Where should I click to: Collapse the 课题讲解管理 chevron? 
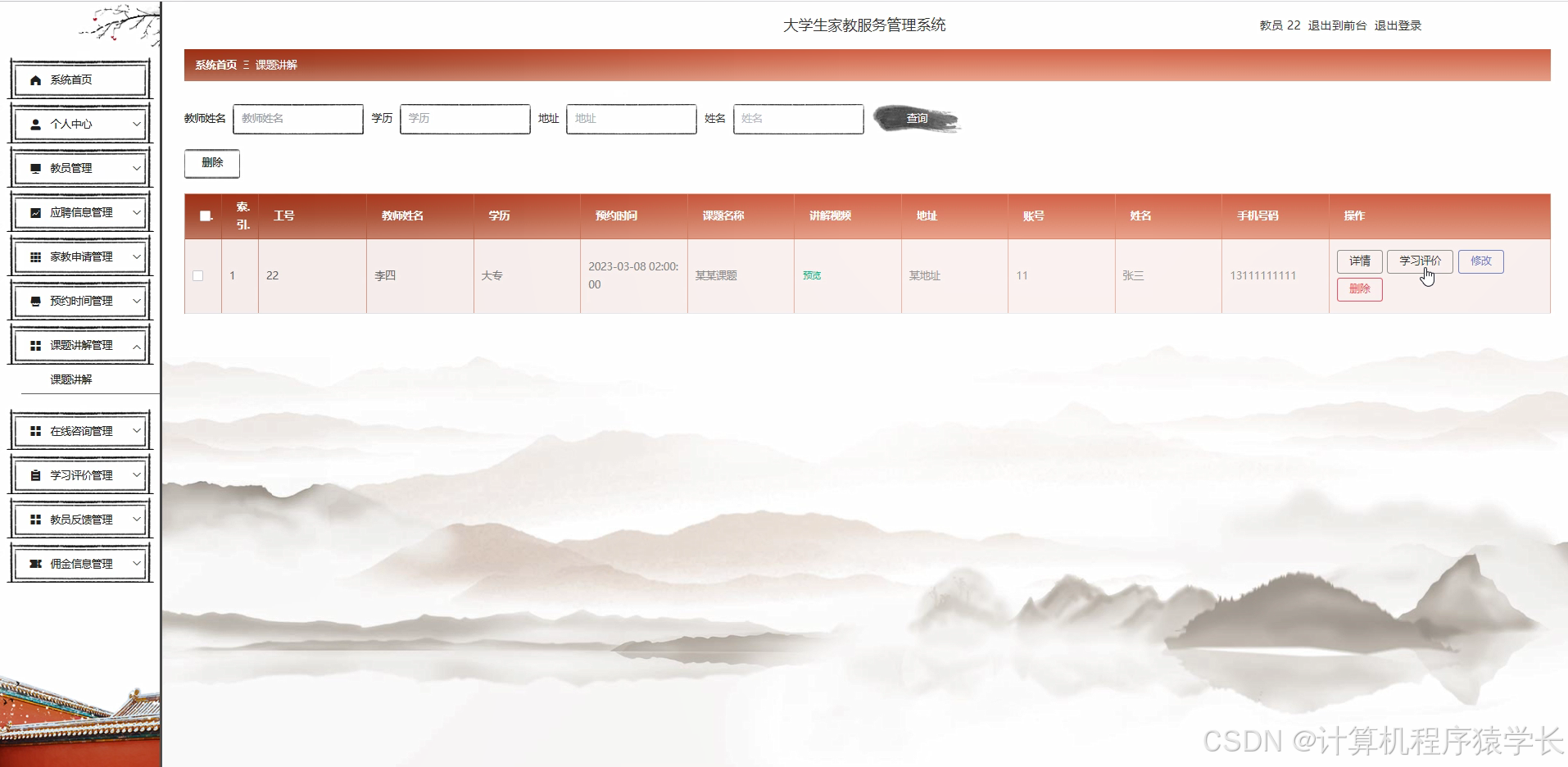(137, 346)
